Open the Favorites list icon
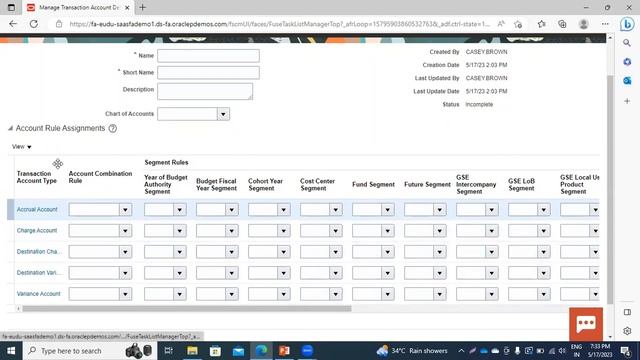 [x=542, y=24]
